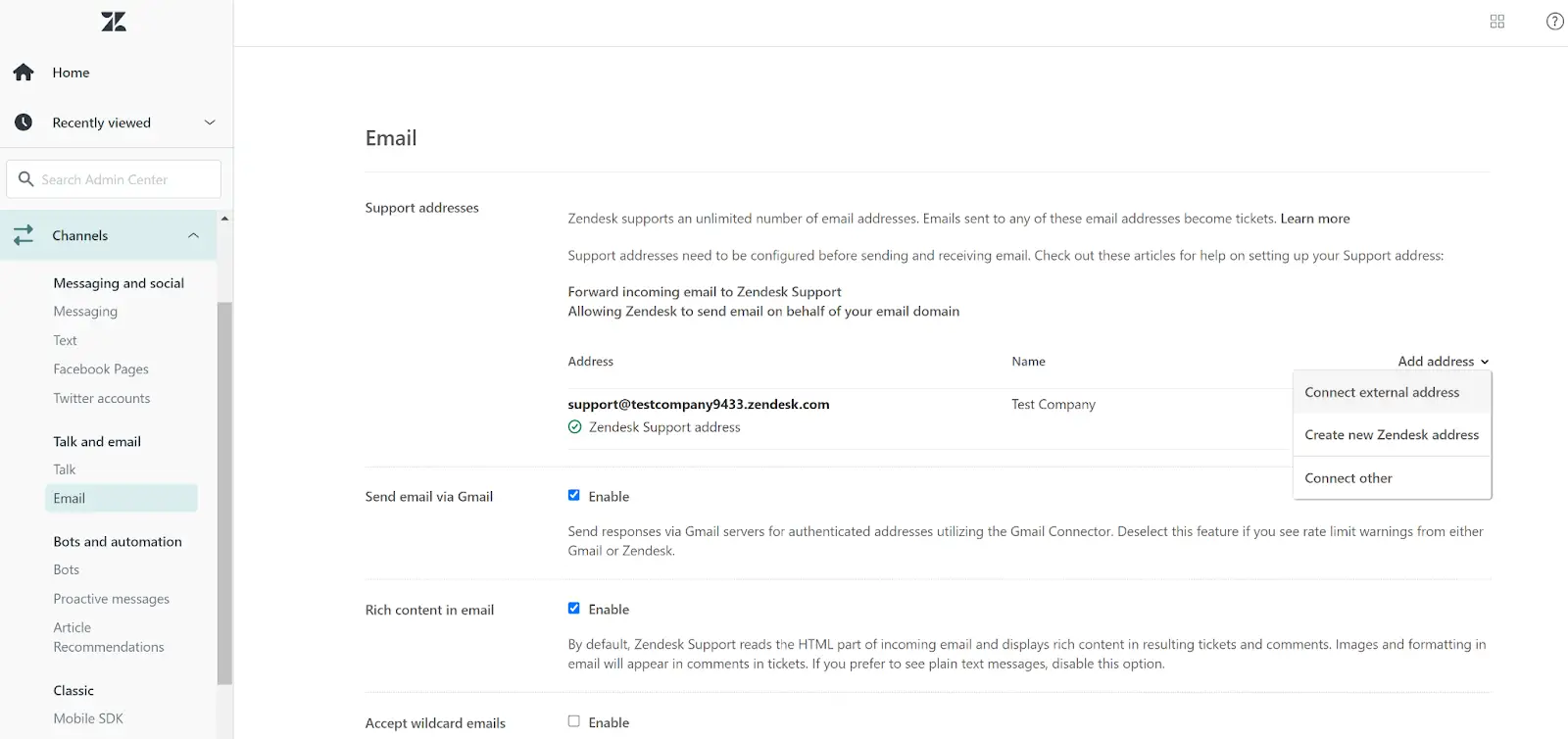Collapse the Channels section chevron
This screenshot has width=1568, height=739.
click(192, 234)
